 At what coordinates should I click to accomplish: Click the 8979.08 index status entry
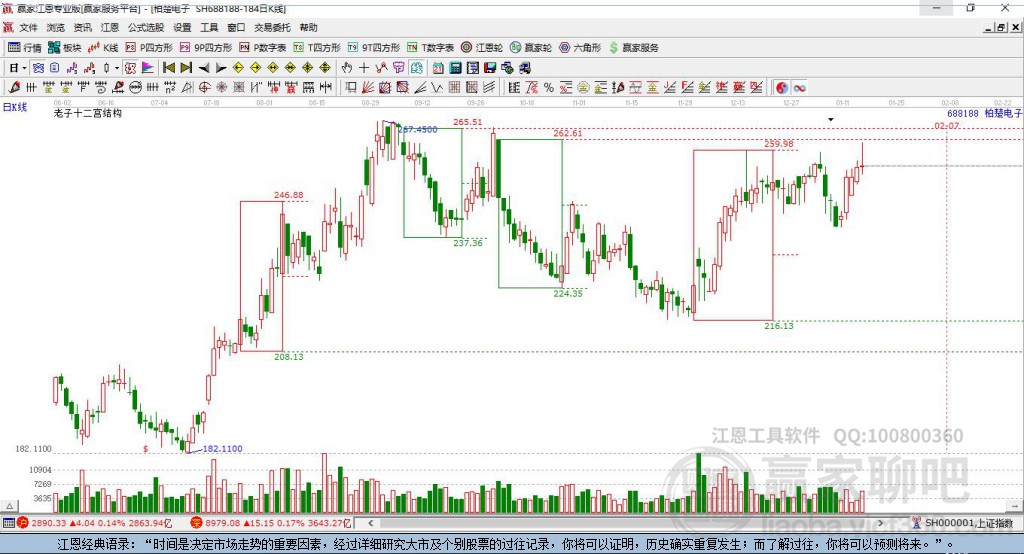(271, 523)
